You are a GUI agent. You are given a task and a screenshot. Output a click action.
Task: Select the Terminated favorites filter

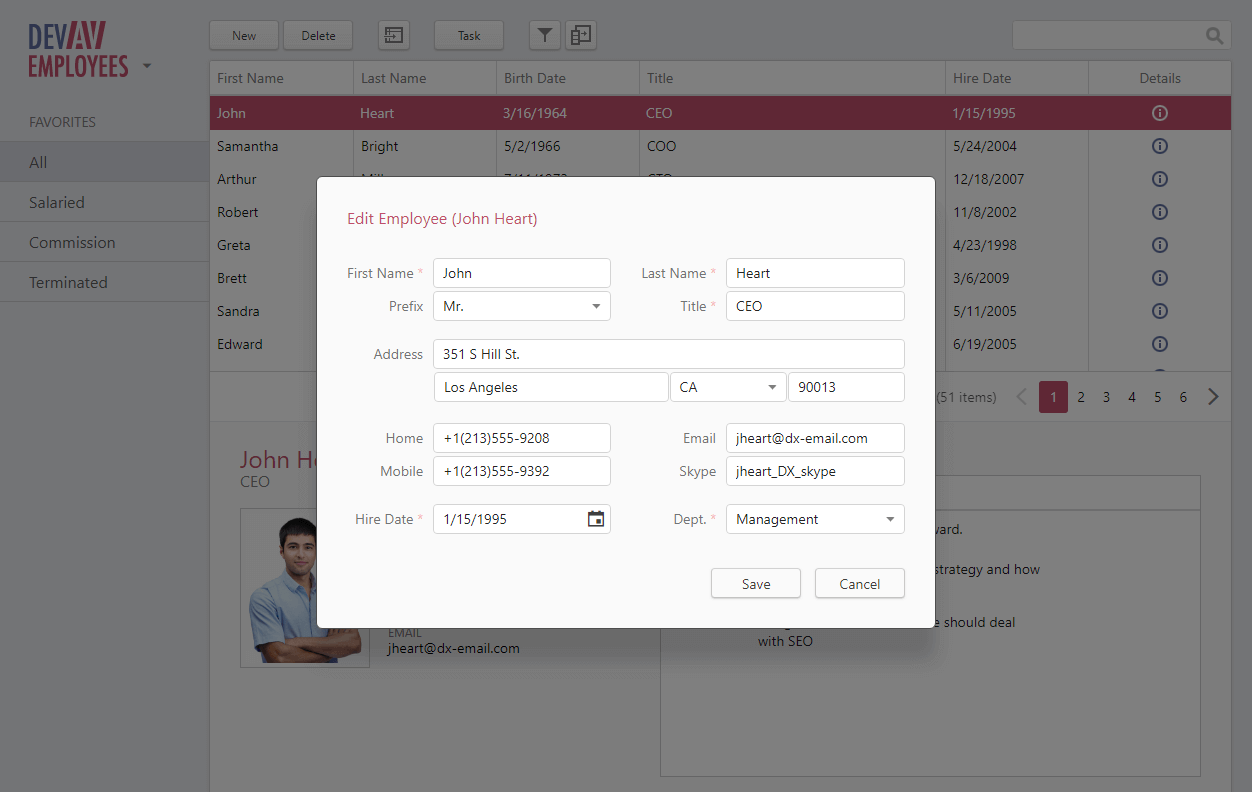click(68, 282)
